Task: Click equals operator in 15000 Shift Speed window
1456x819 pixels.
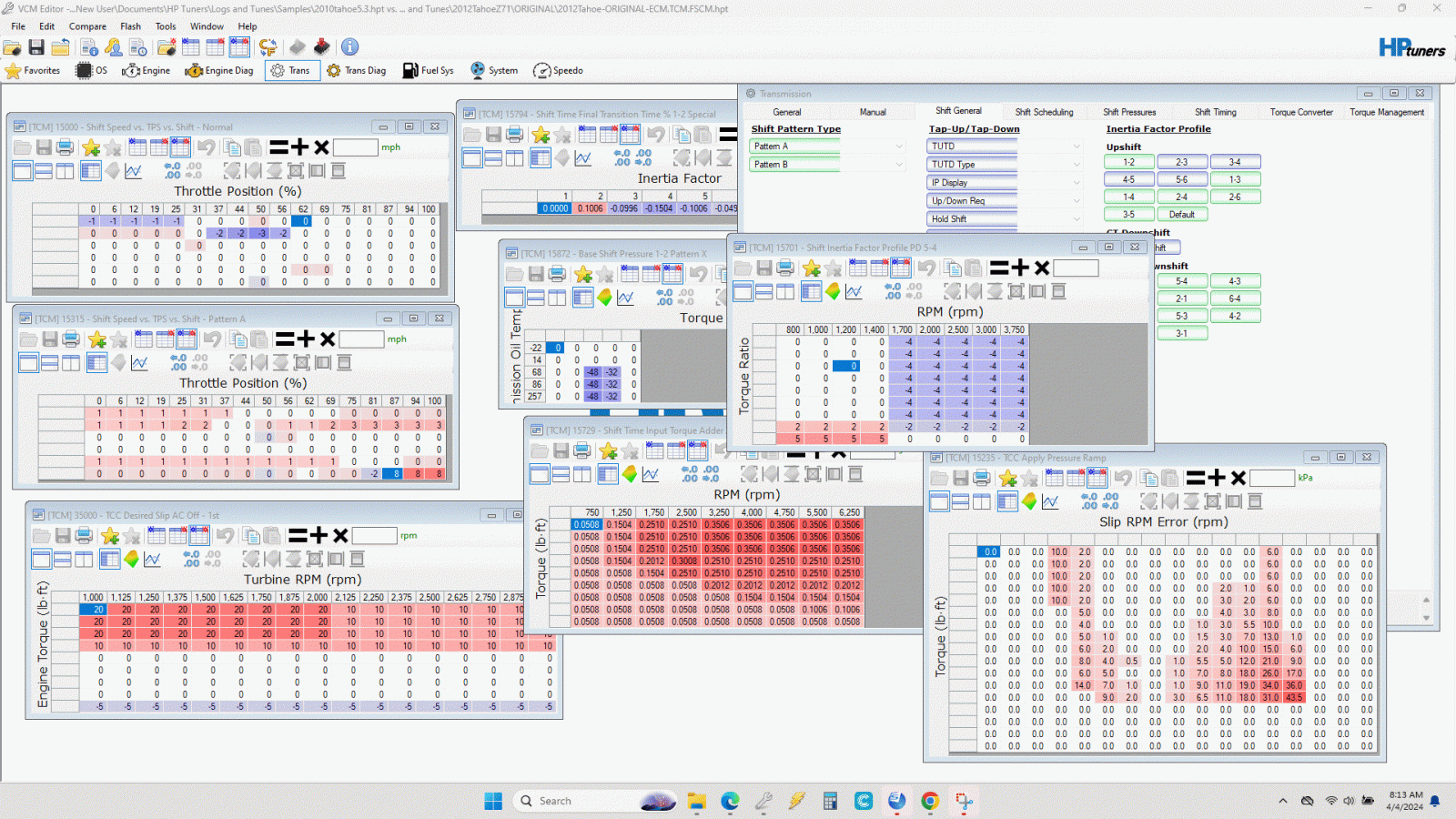Action: [278, 147]
